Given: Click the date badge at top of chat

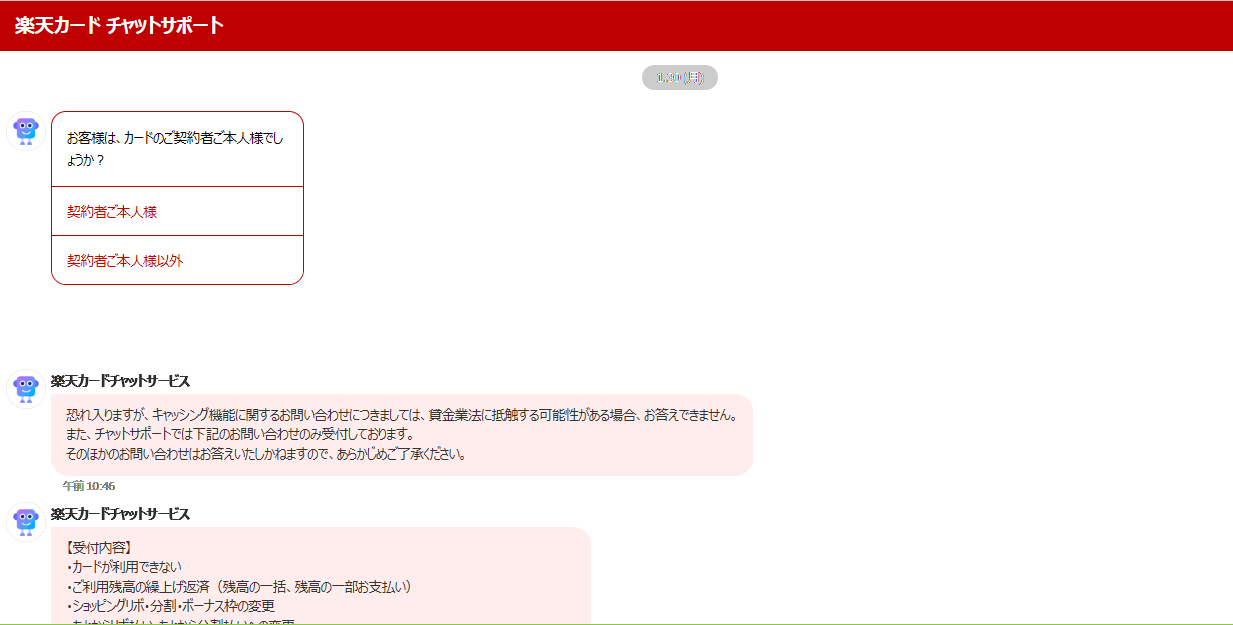Looking at the screenshot, I should pyautogui.click(x=680, y=77).
